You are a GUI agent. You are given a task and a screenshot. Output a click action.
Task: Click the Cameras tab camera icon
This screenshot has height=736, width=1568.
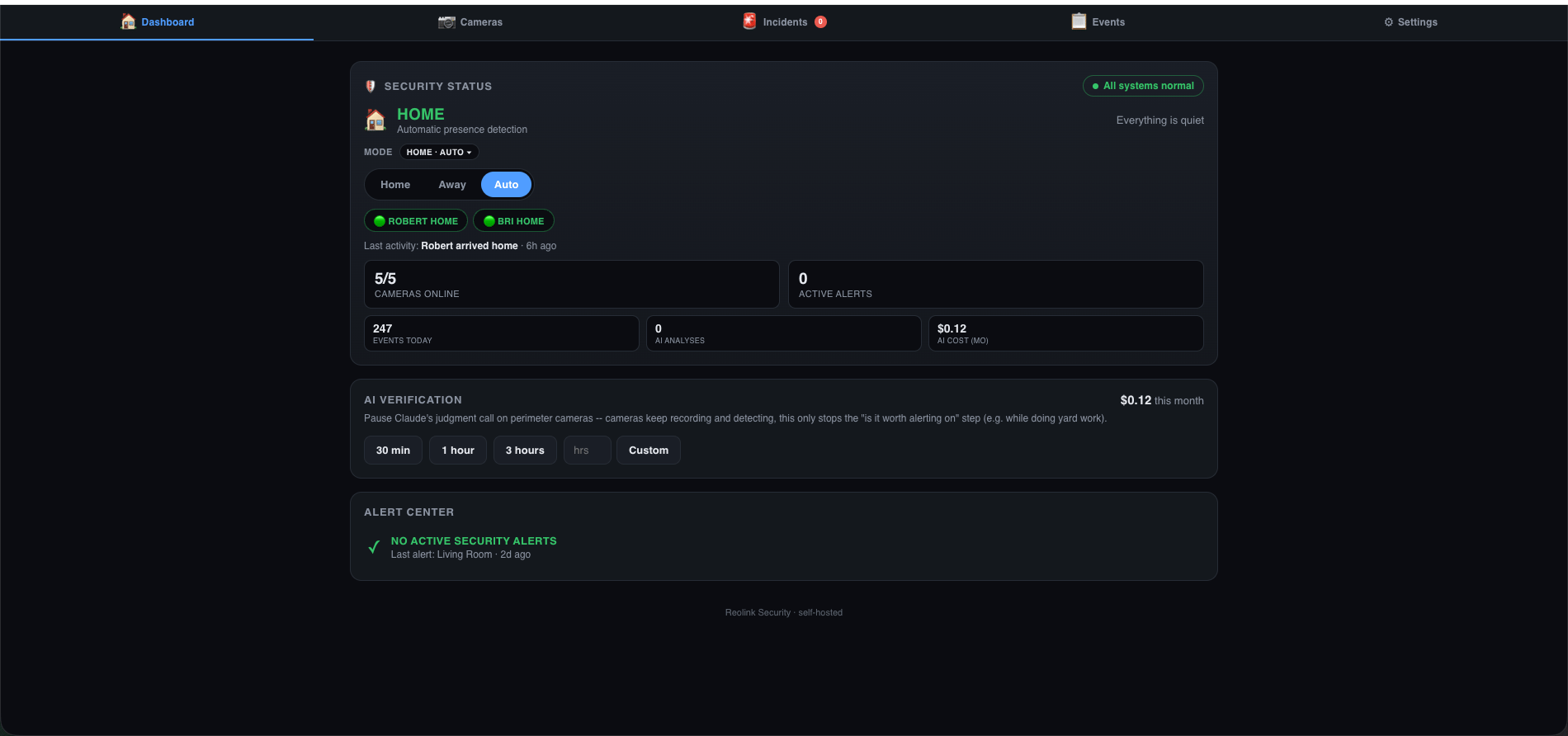446,22
